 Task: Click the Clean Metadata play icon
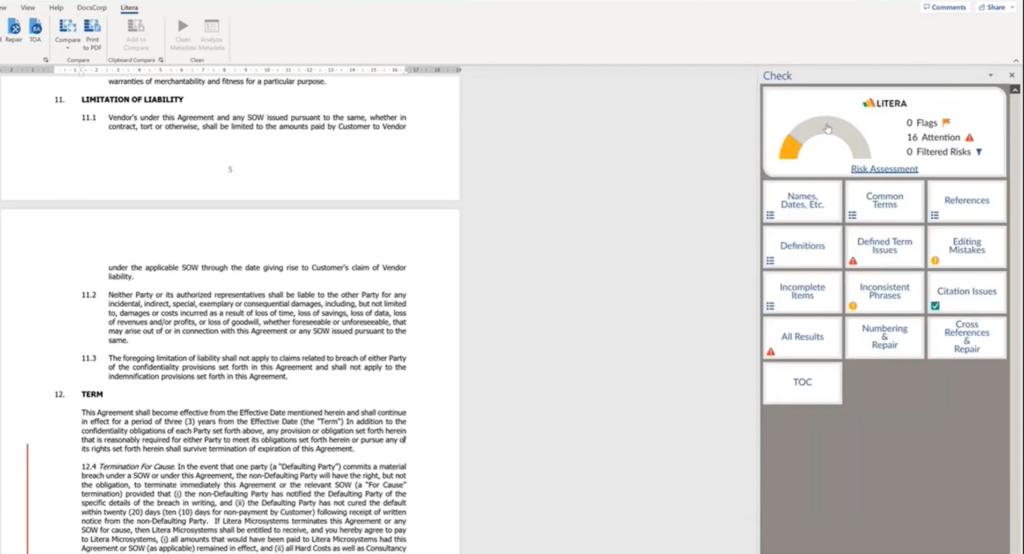click(x=183, y=25)
